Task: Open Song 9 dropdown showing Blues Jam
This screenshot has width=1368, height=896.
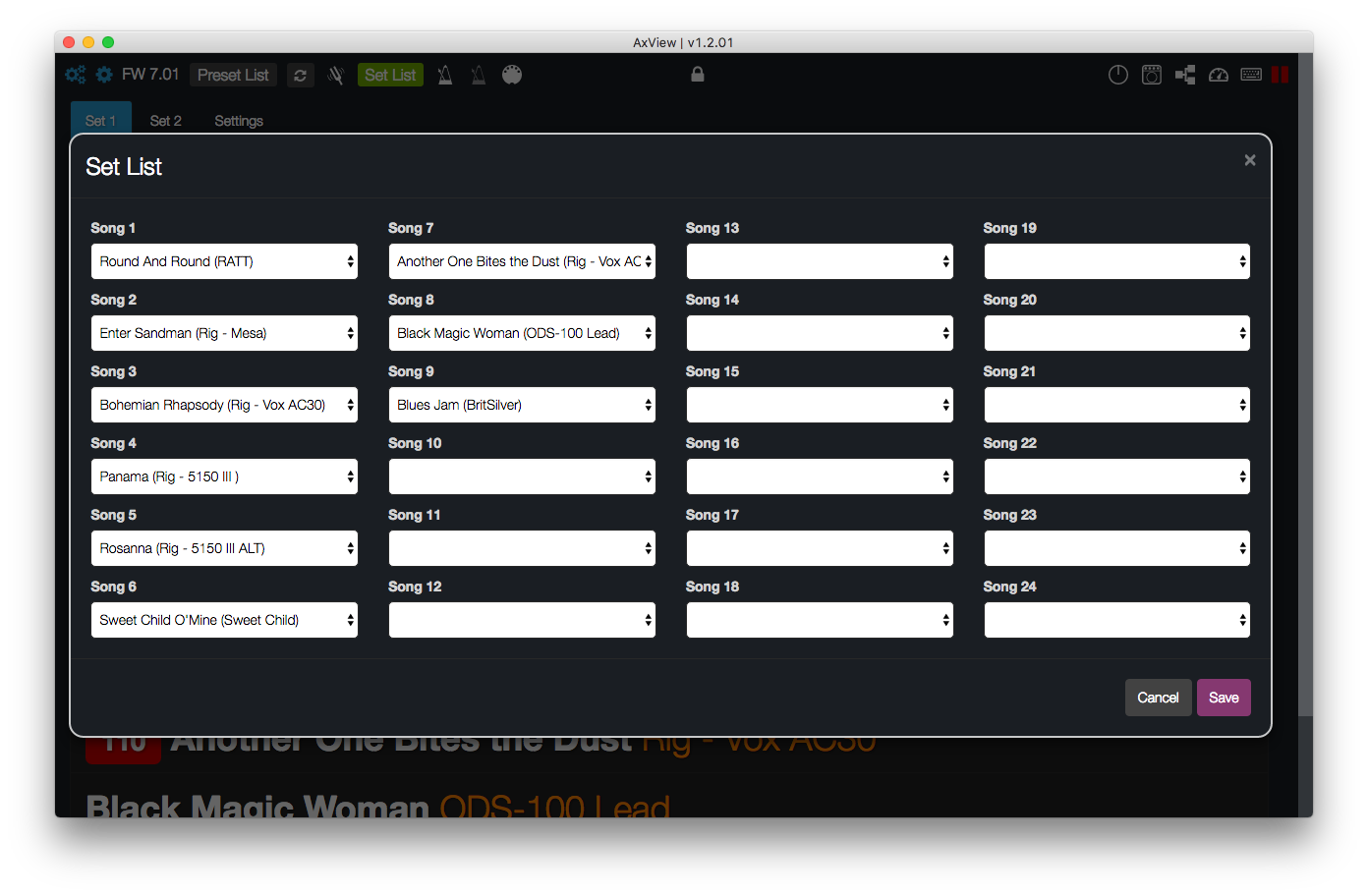Action: pyautogui.click(x=522, y=405)
